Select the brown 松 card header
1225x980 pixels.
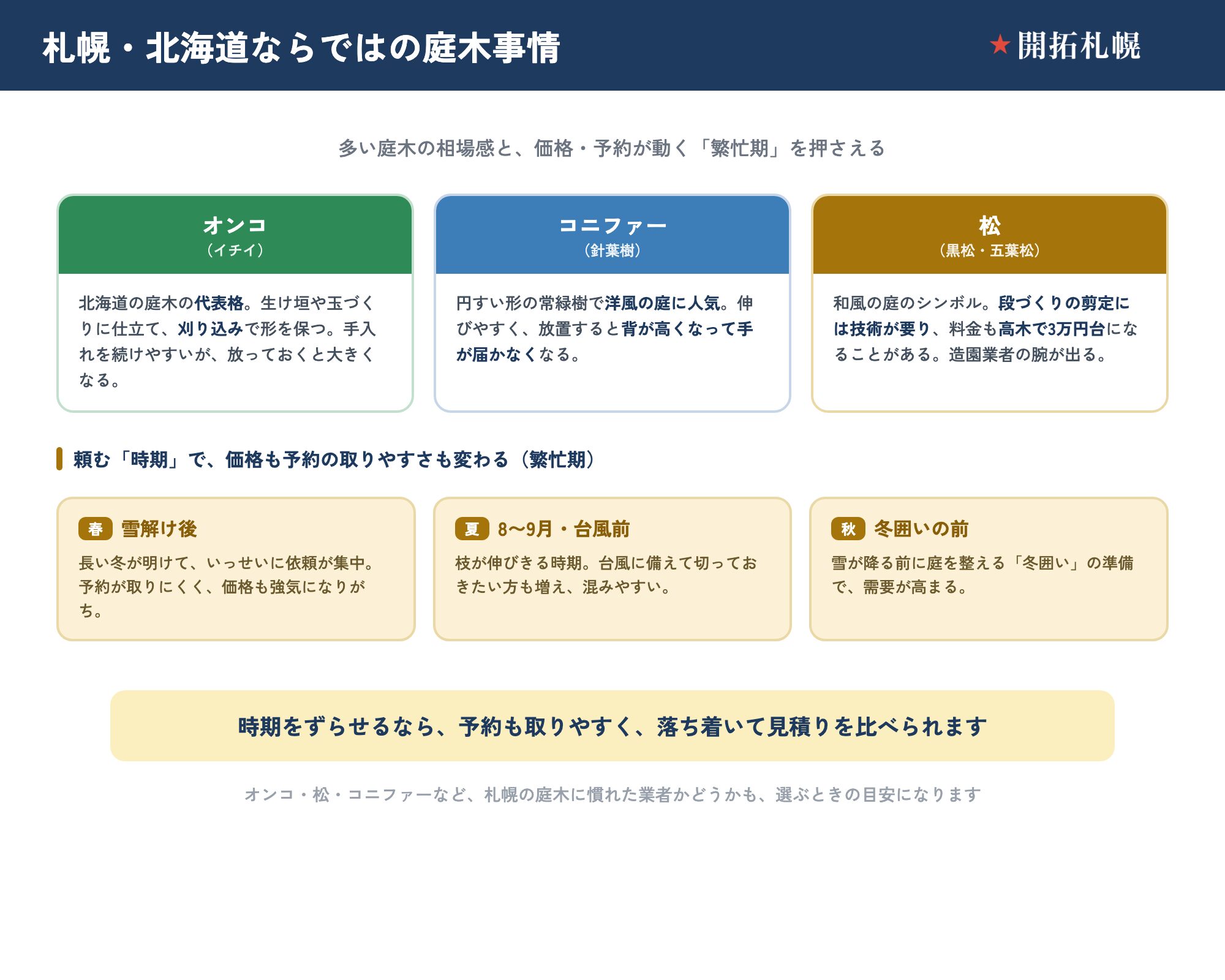pyautogui.click(x=990, y=235)
